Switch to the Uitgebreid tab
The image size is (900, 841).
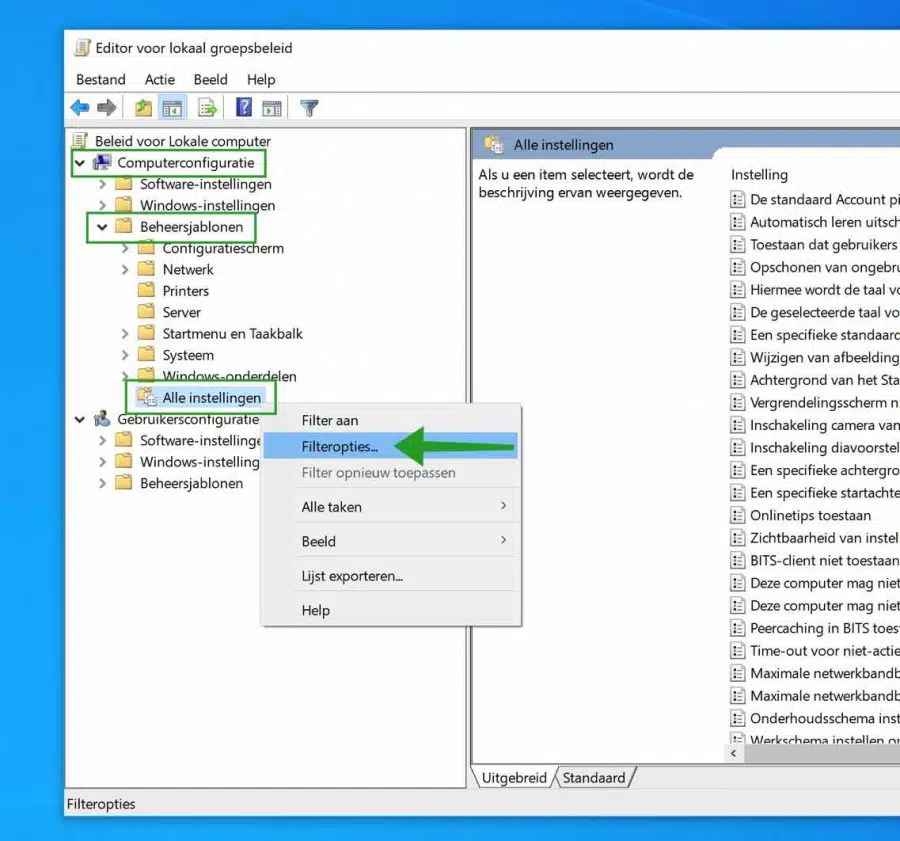pyautogui.click(x=514, y=778)
